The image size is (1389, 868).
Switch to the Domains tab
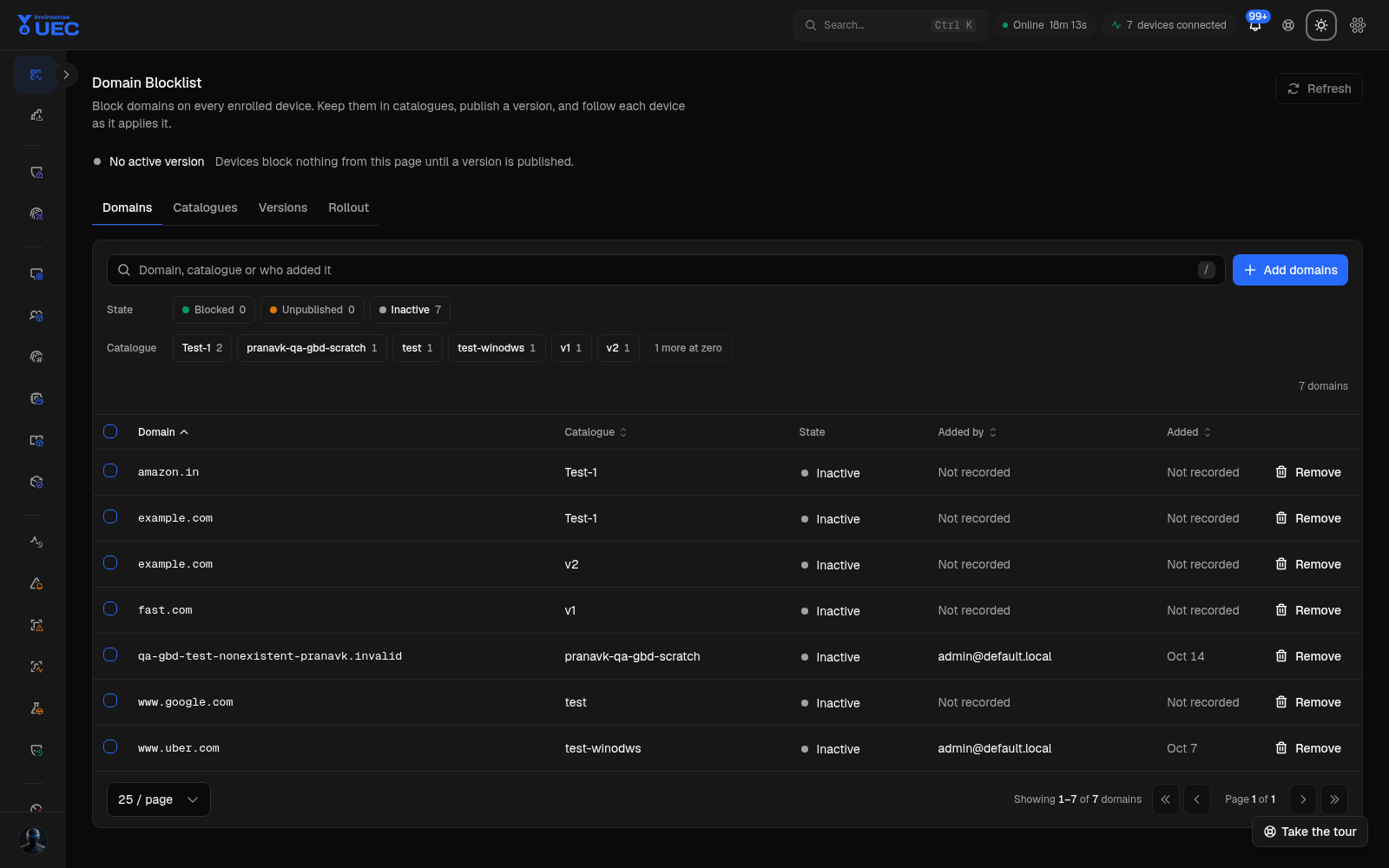pyautogui.click(x=127, y=207)
